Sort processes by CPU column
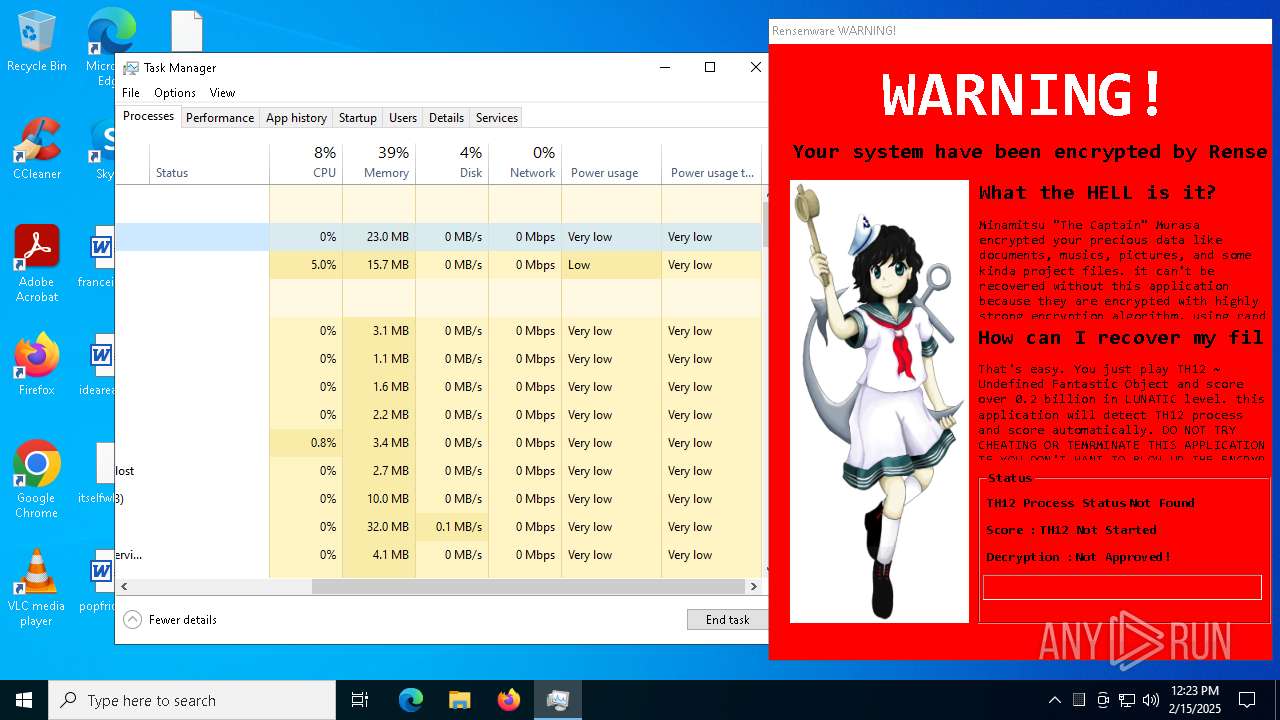Screen dimensions: 1280x720 pos(306,163)
